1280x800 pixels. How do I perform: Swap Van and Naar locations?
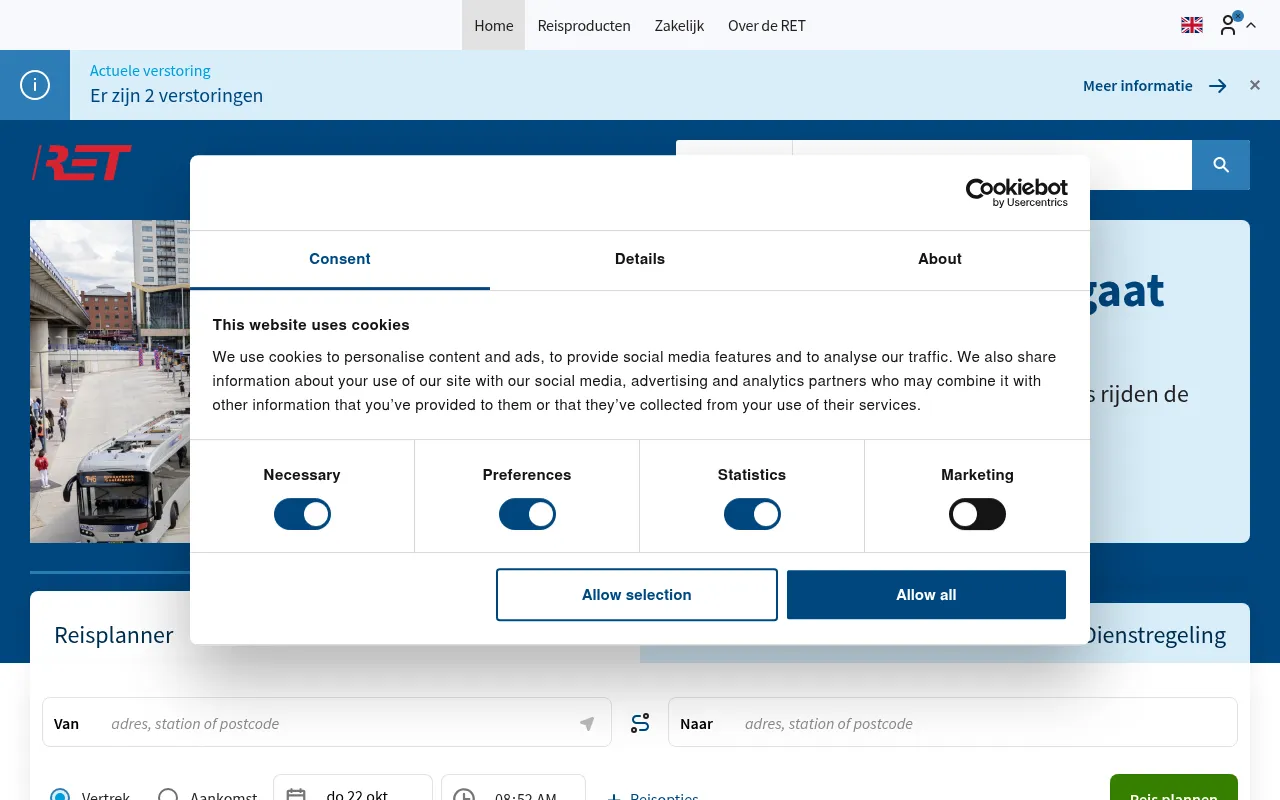pos(640,723)
